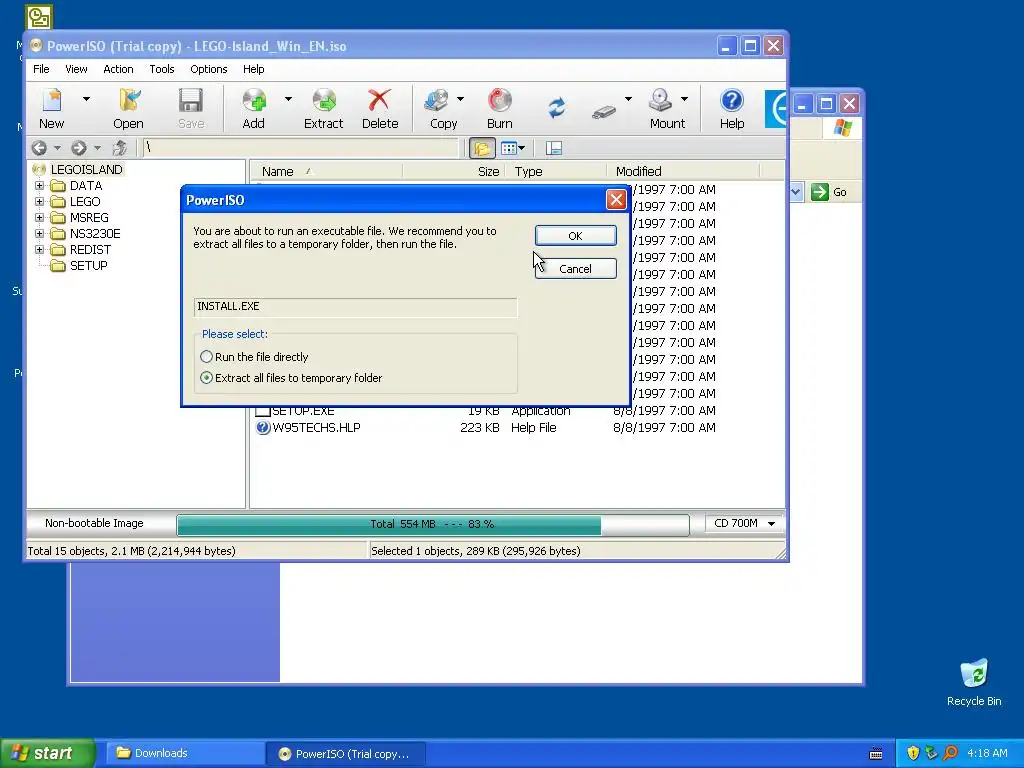This screenshot has width=1024, height=768.
Task: Click the Total 554 MB capacity bar
Action: click(432, 524)
